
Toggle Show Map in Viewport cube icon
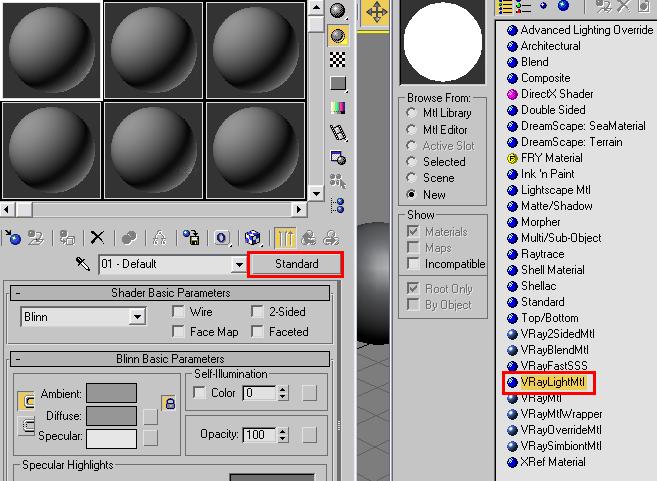pos(253,238)
